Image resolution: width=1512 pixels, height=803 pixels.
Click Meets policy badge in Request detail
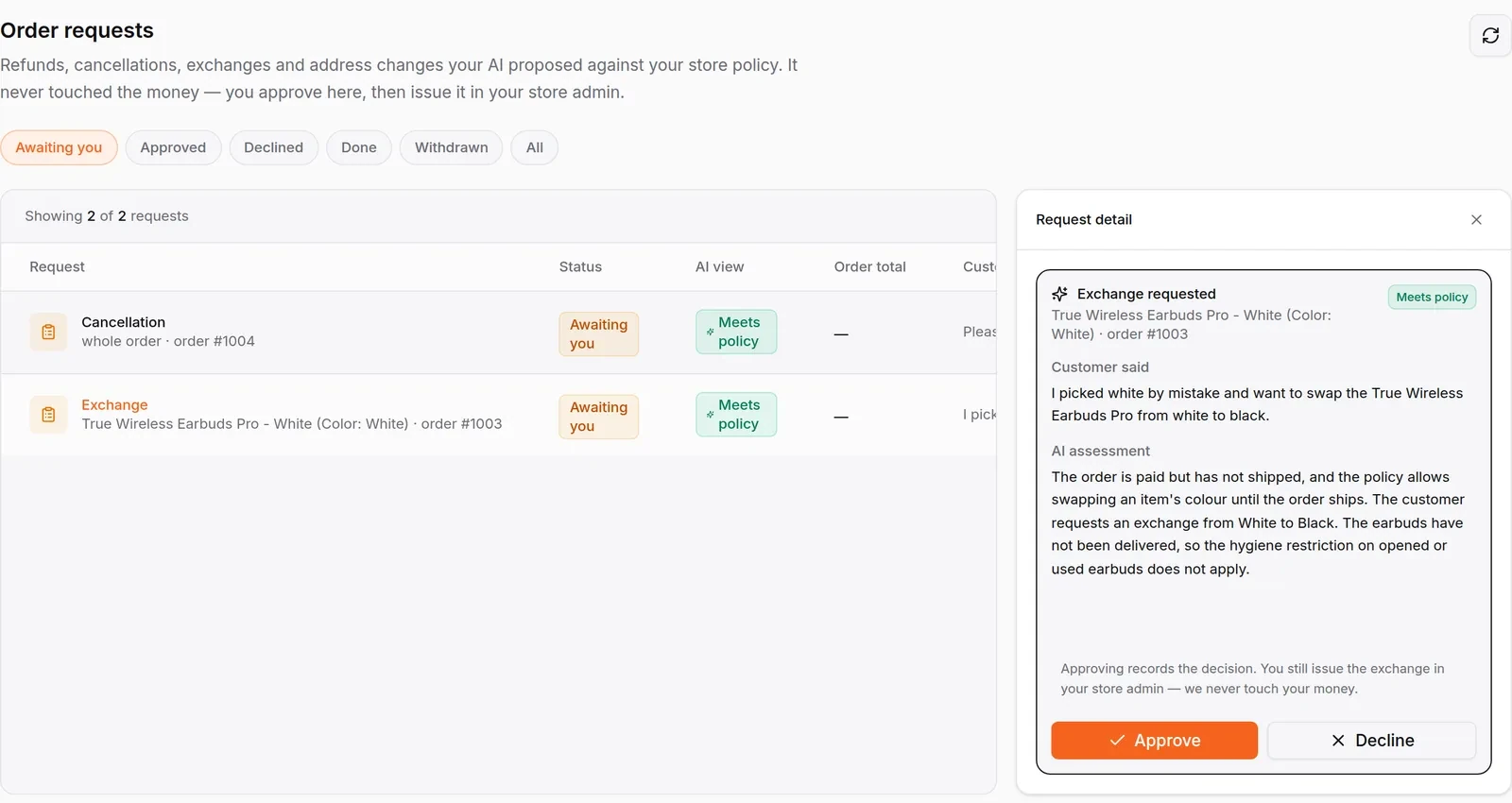tap(1432, 297)
